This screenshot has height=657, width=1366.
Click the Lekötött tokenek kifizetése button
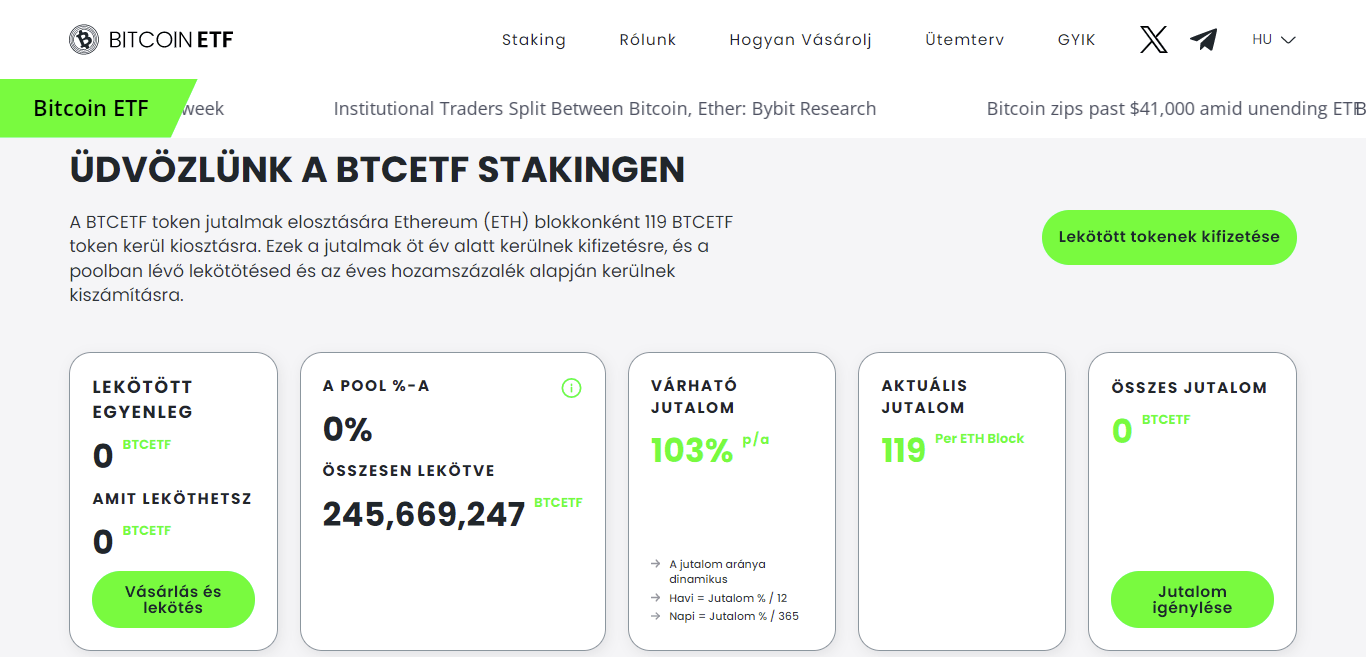pyautogui.click(x=1169, y=238)
